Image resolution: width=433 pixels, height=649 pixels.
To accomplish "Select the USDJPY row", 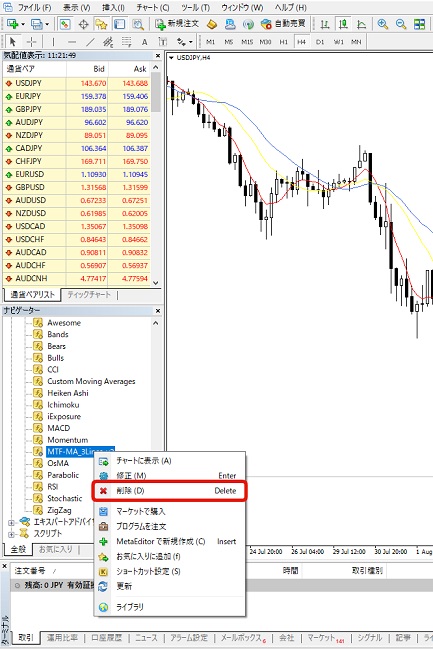I will point(76,83).
